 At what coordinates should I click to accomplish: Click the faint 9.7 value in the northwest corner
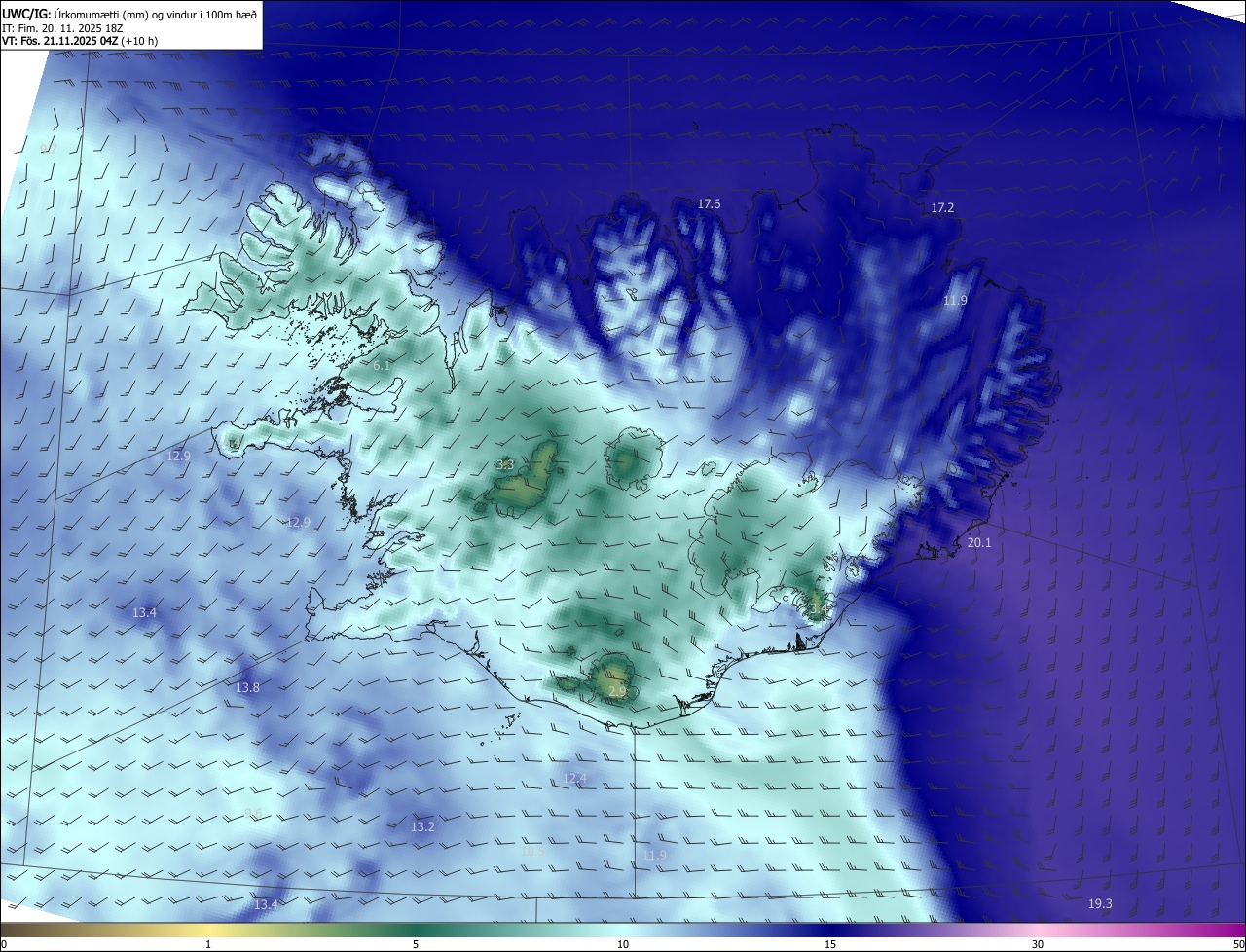tap(49, 148)
